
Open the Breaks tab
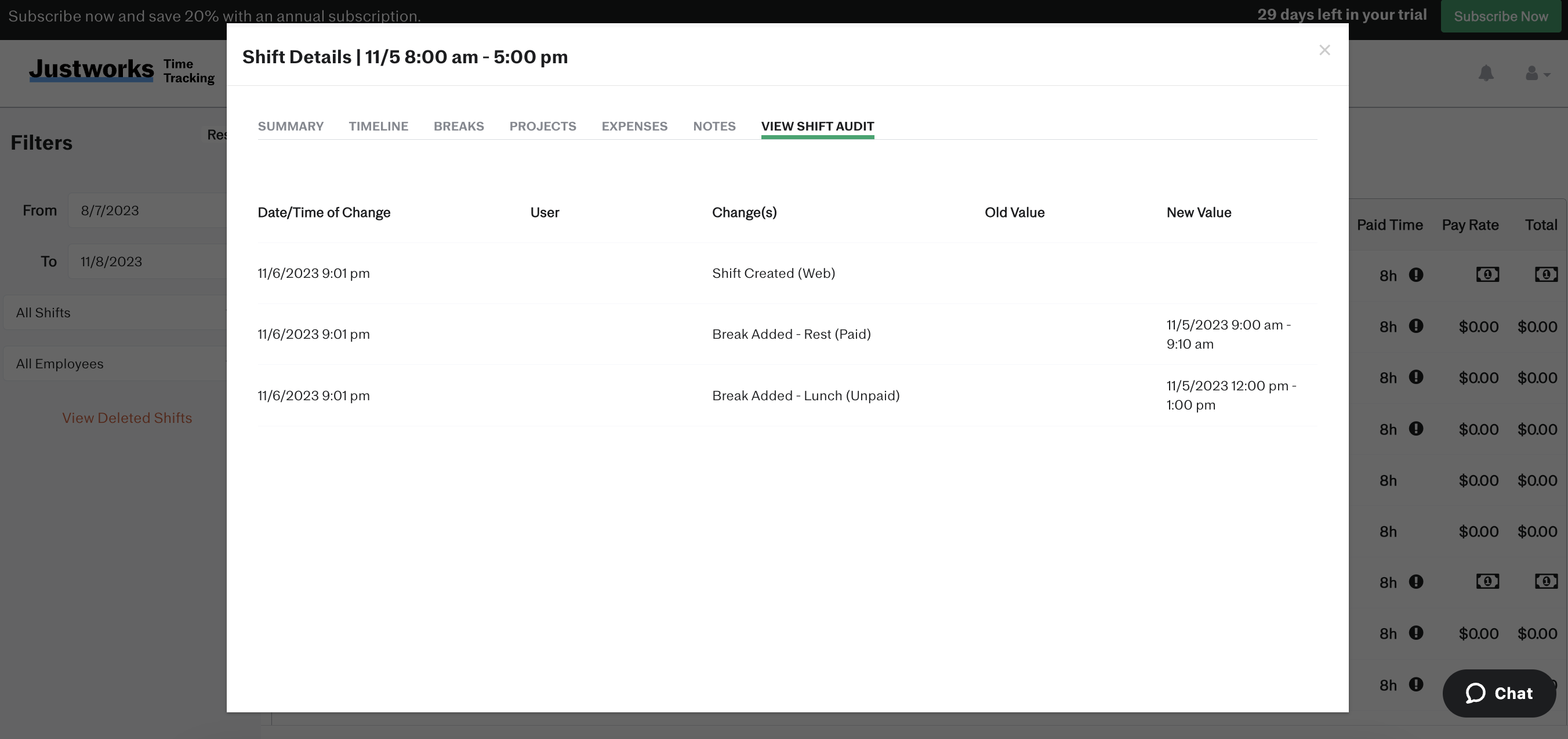tap(458, 126)
